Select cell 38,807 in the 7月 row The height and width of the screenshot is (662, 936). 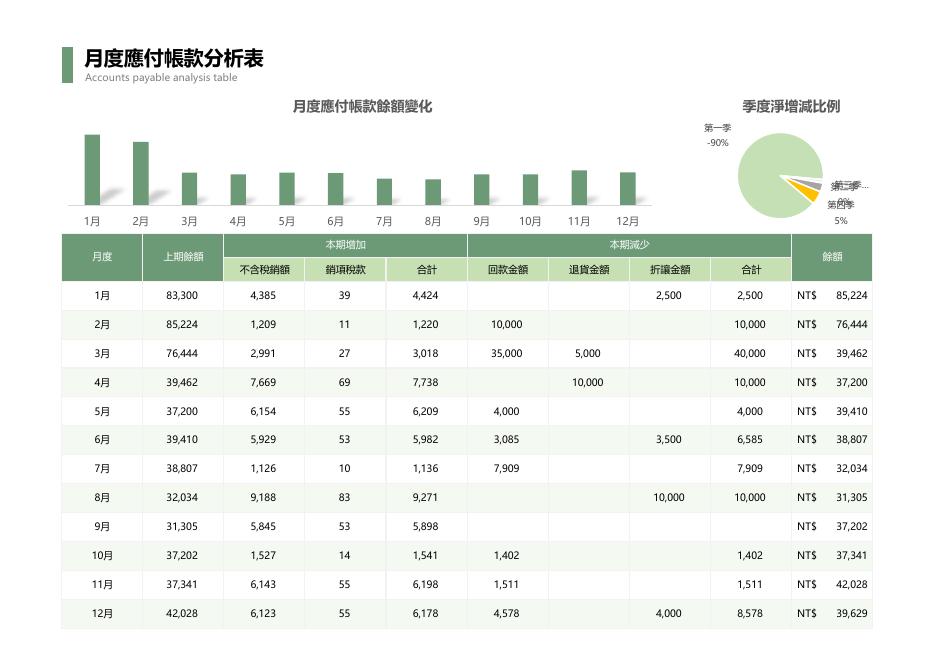point(182,469)
